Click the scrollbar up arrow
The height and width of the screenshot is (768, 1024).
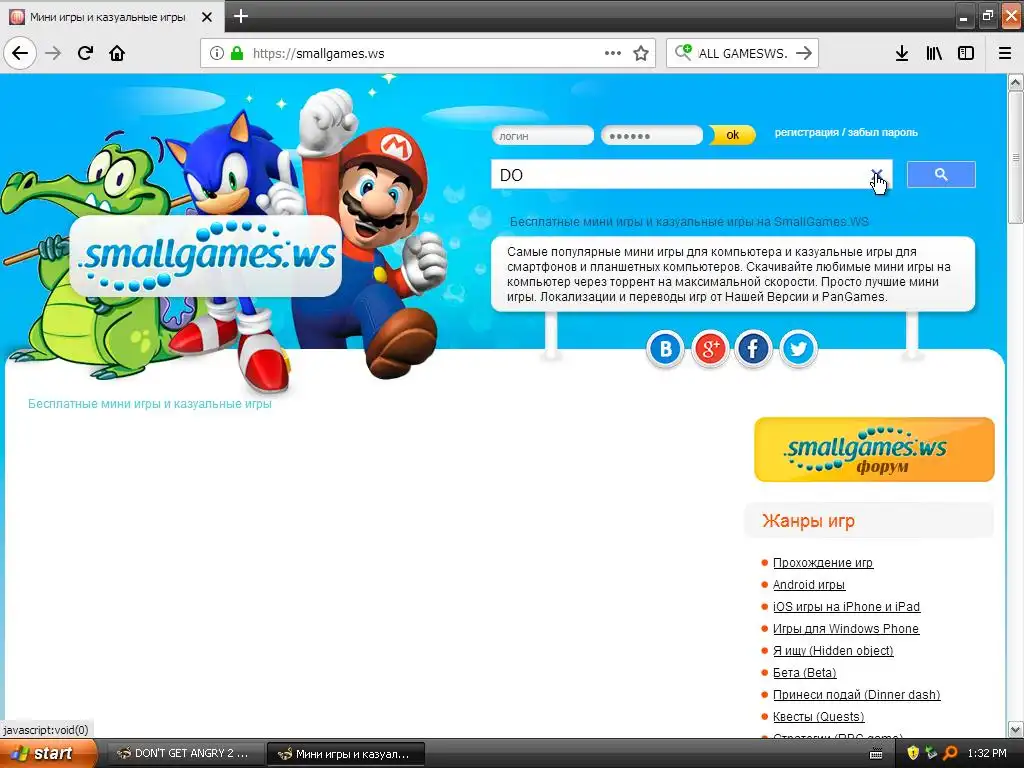point(1016,82)
